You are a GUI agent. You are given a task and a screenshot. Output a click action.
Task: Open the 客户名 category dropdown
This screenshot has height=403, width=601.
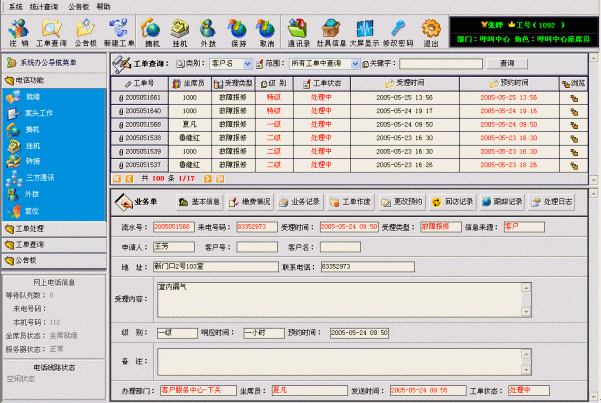coord(245,64)
